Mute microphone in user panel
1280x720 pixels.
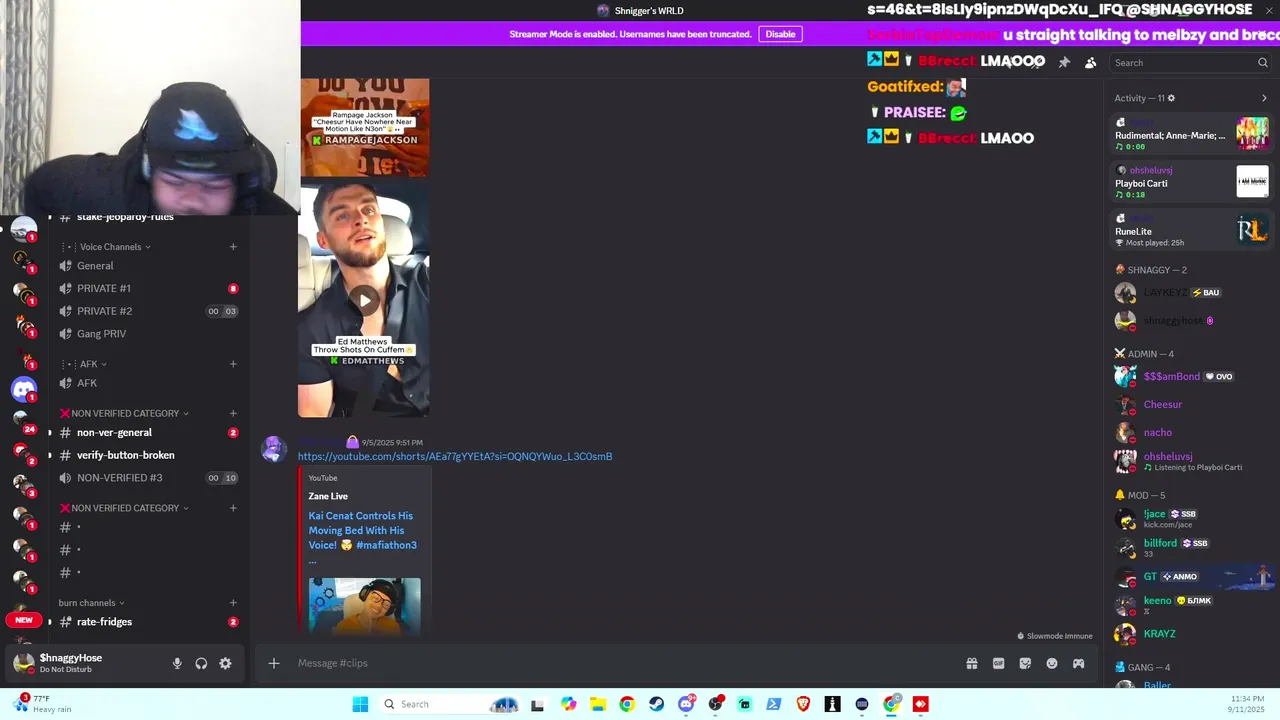tap(177, 663)
